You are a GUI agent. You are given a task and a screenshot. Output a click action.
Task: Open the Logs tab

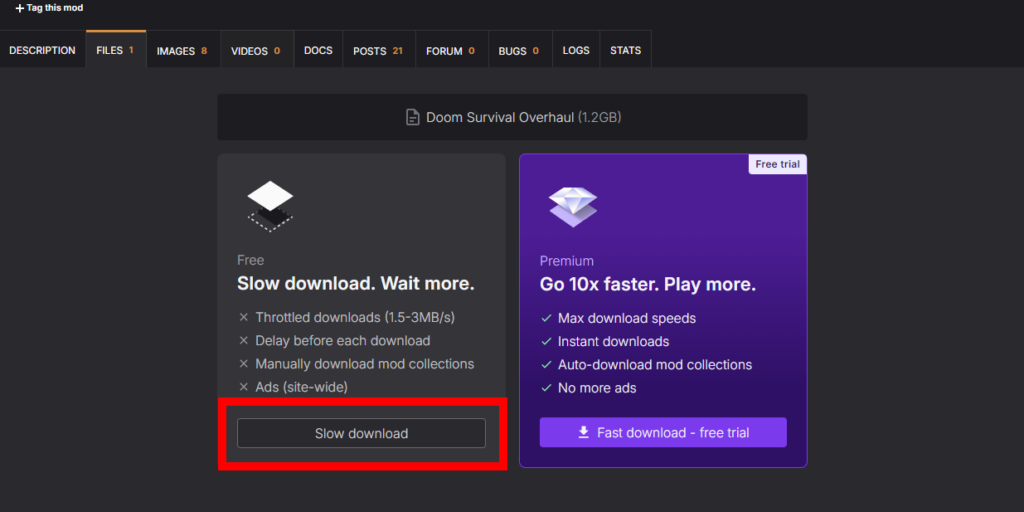click(x=576, y=51)
